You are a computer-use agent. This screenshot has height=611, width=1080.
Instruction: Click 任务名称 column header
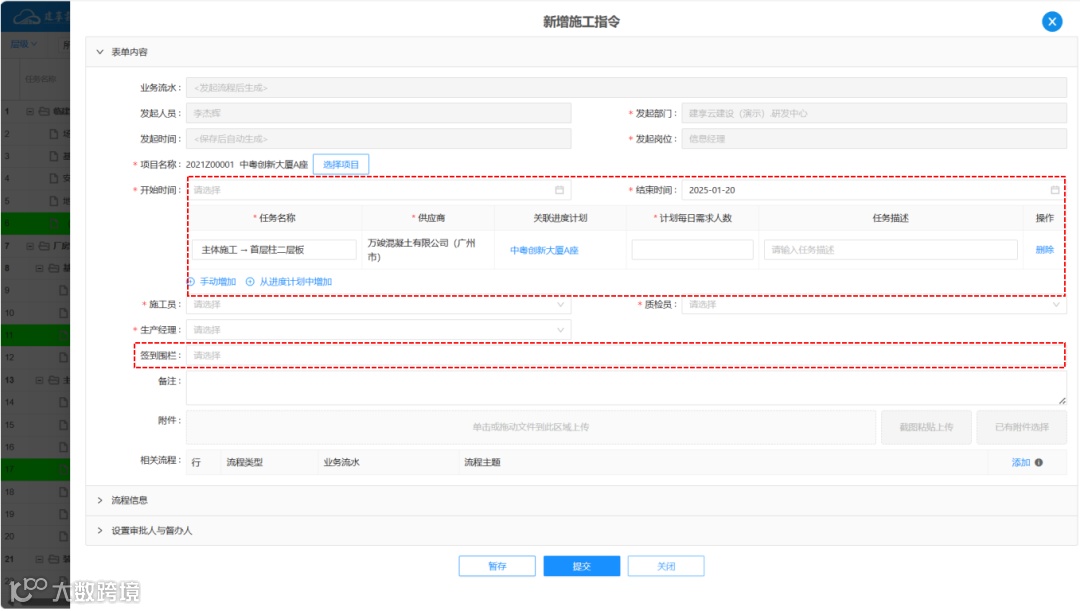pos(277,218)
